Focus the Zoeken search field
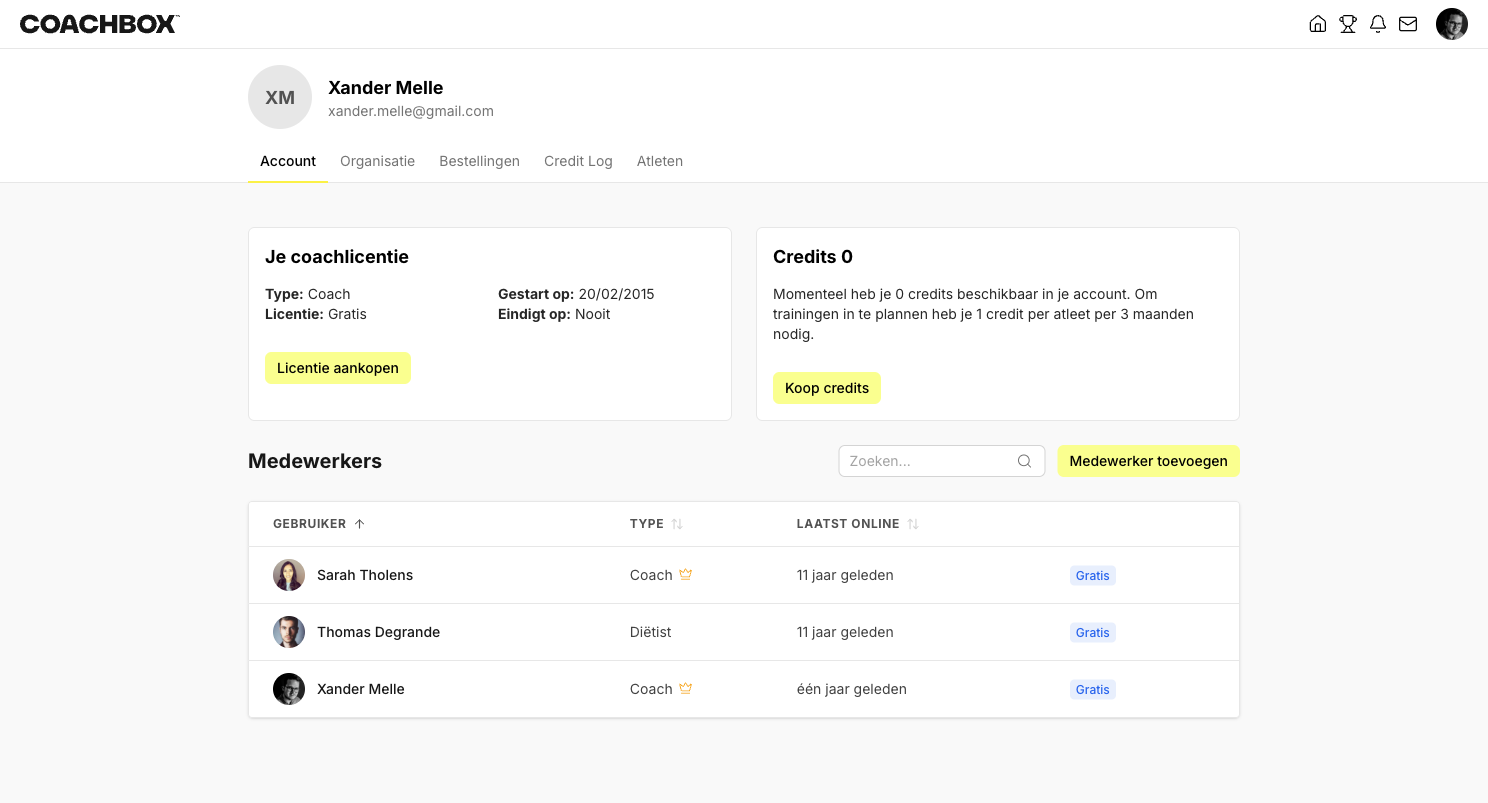The height and width of the screenshot is (803, 1488). 942,461
